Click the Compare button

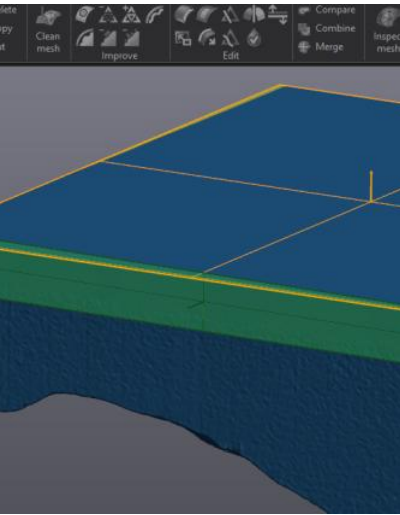coord(327,10)
